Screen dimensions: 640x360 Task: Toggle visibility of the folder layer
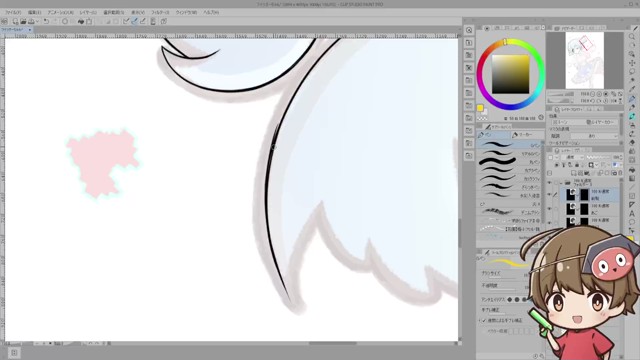pos(549,183)
